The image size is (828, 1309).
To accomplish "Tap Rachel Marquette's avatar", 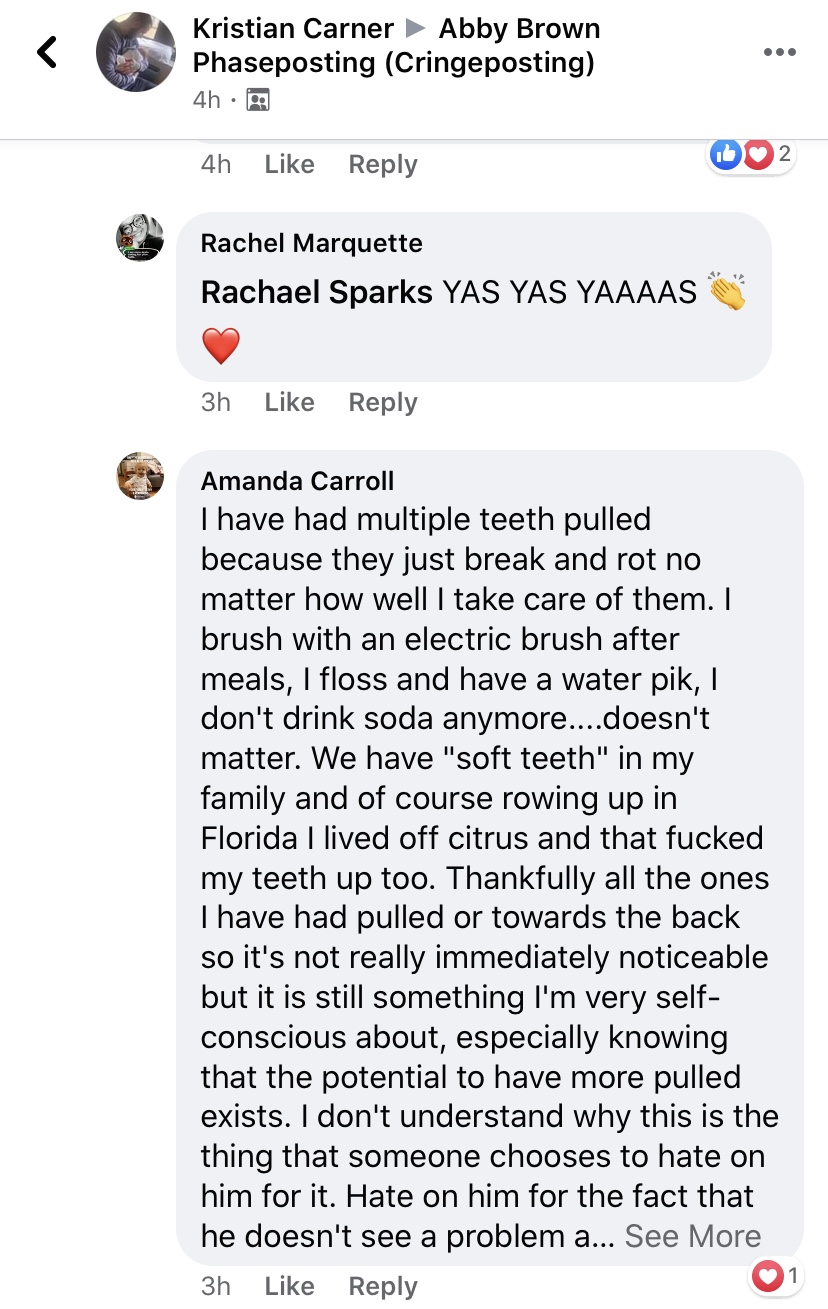I will [x=139, y=238].
